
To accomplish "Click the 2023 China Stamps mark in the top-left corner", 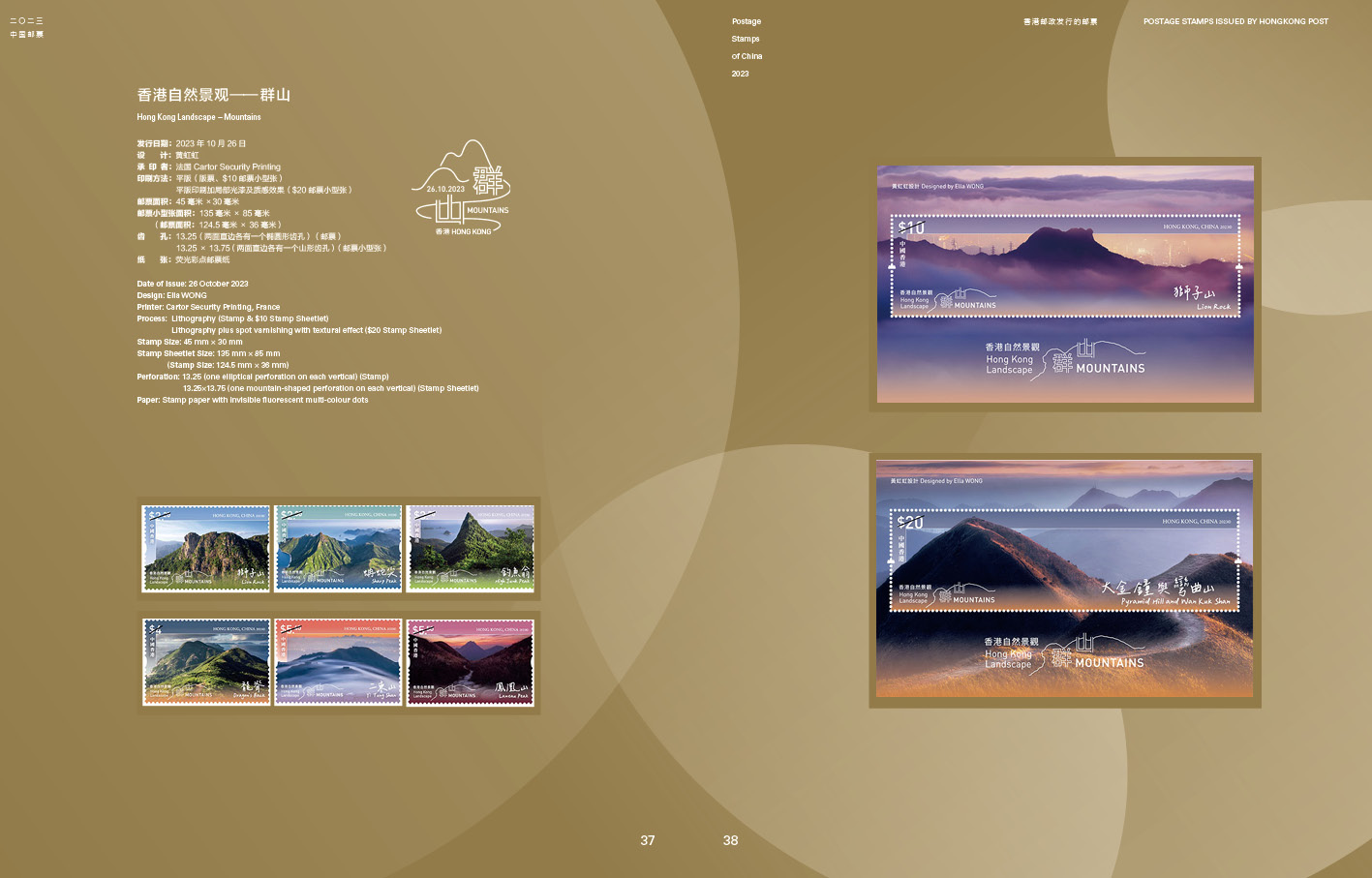I will pos(26,27).
